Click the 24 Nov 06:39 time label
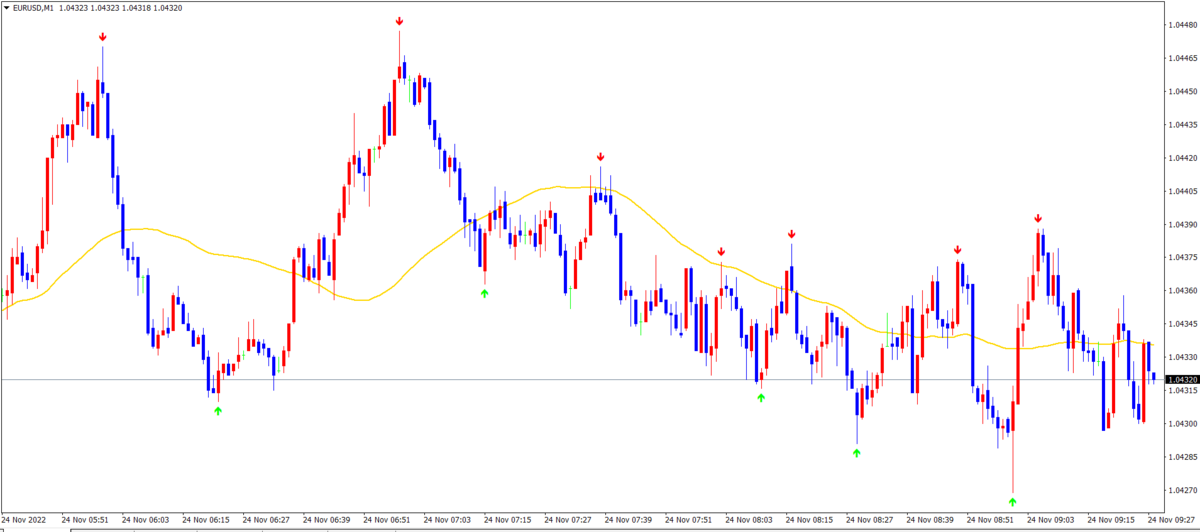This screenshot has height=532, width=1200. (326, 521)
